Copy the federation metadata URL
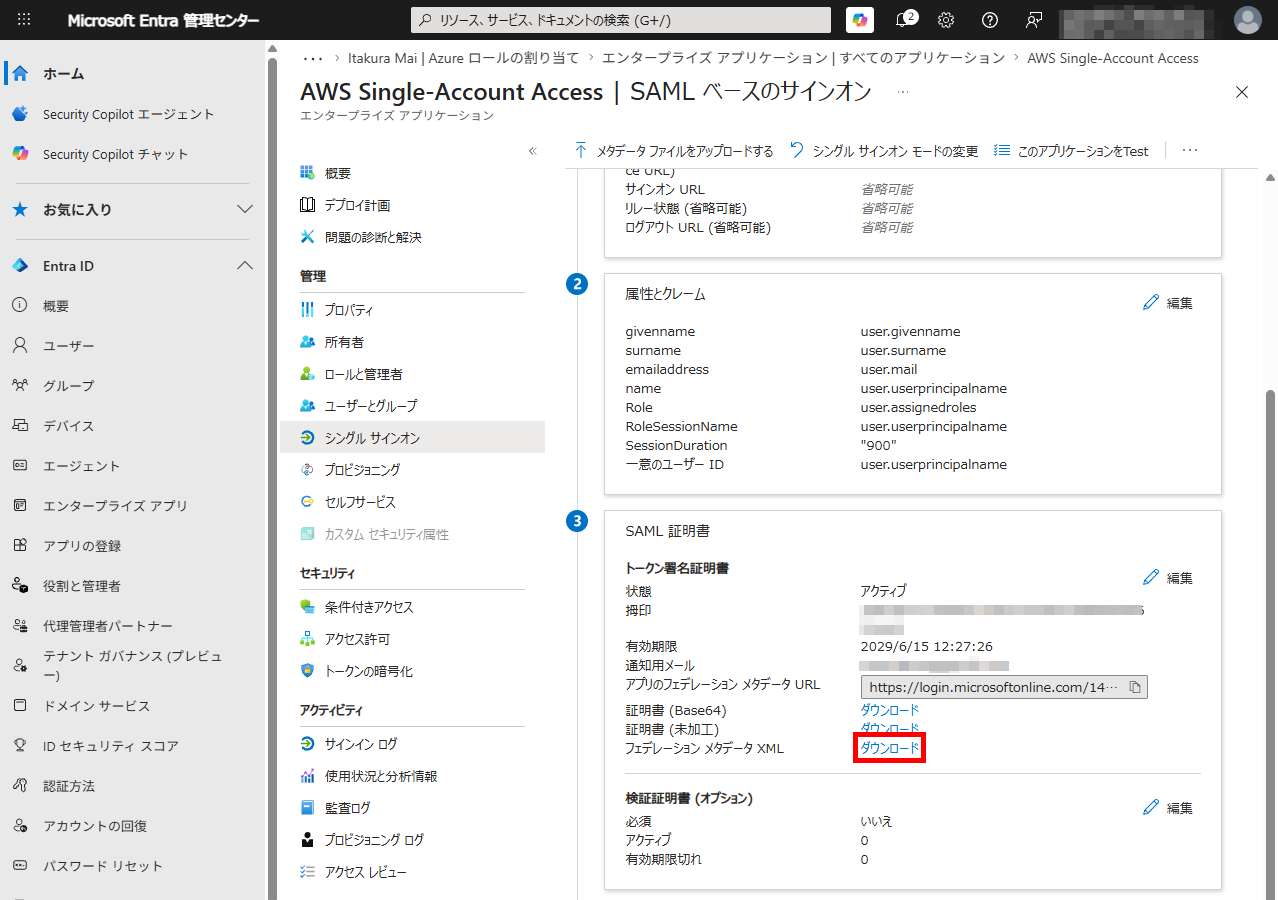The height and width of the screenshot is (900, 1278). (x=1135, y=687)
